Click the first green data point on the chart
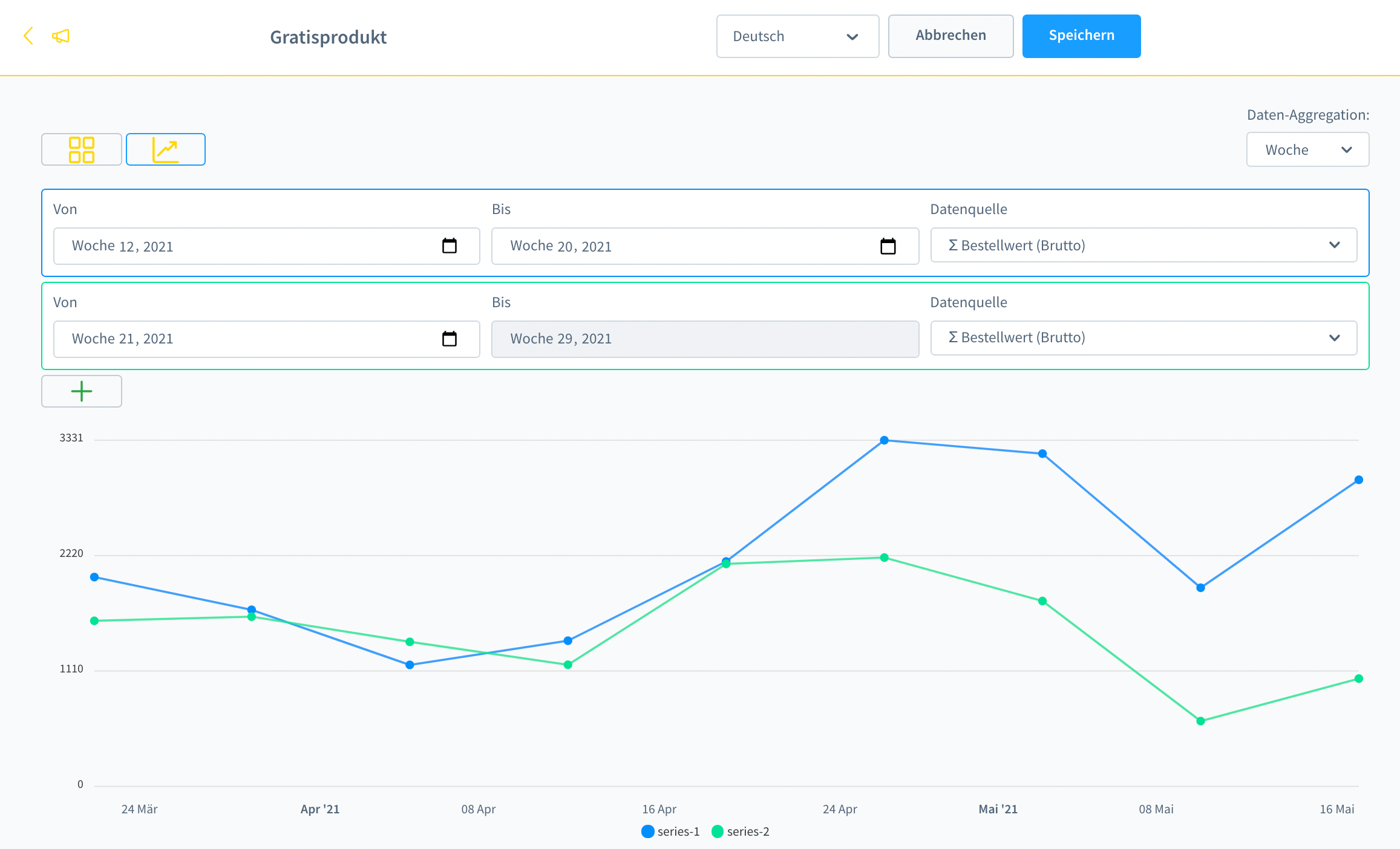 (94, 620)
